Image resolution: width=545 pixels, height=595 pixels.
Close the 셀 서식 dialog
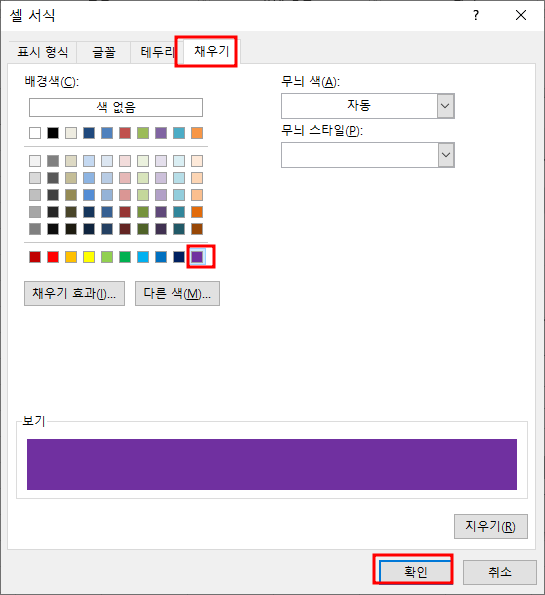click(521, 15)
